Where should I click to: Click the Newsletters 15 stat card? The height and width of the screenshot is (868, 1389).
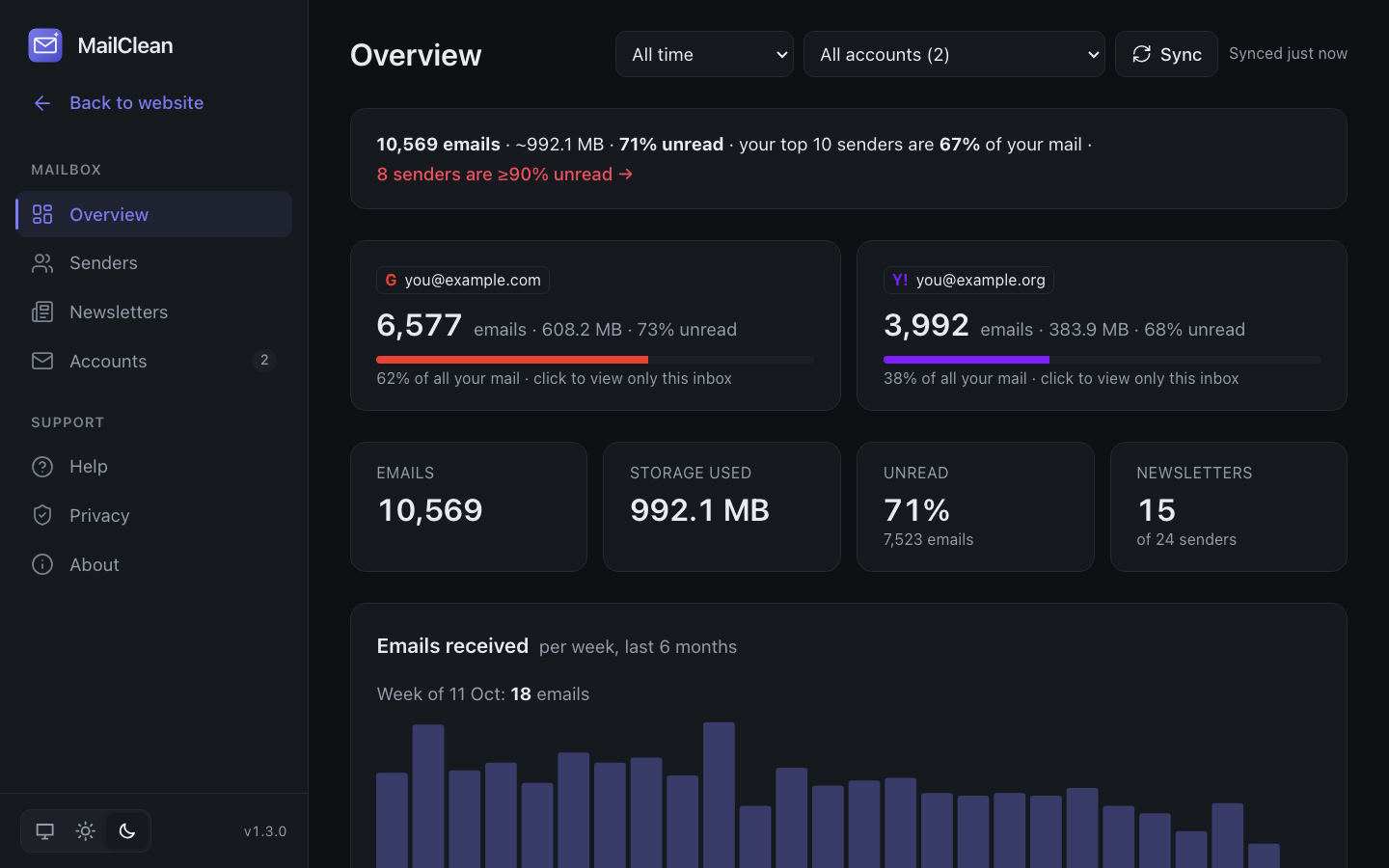click(1229, 506)
